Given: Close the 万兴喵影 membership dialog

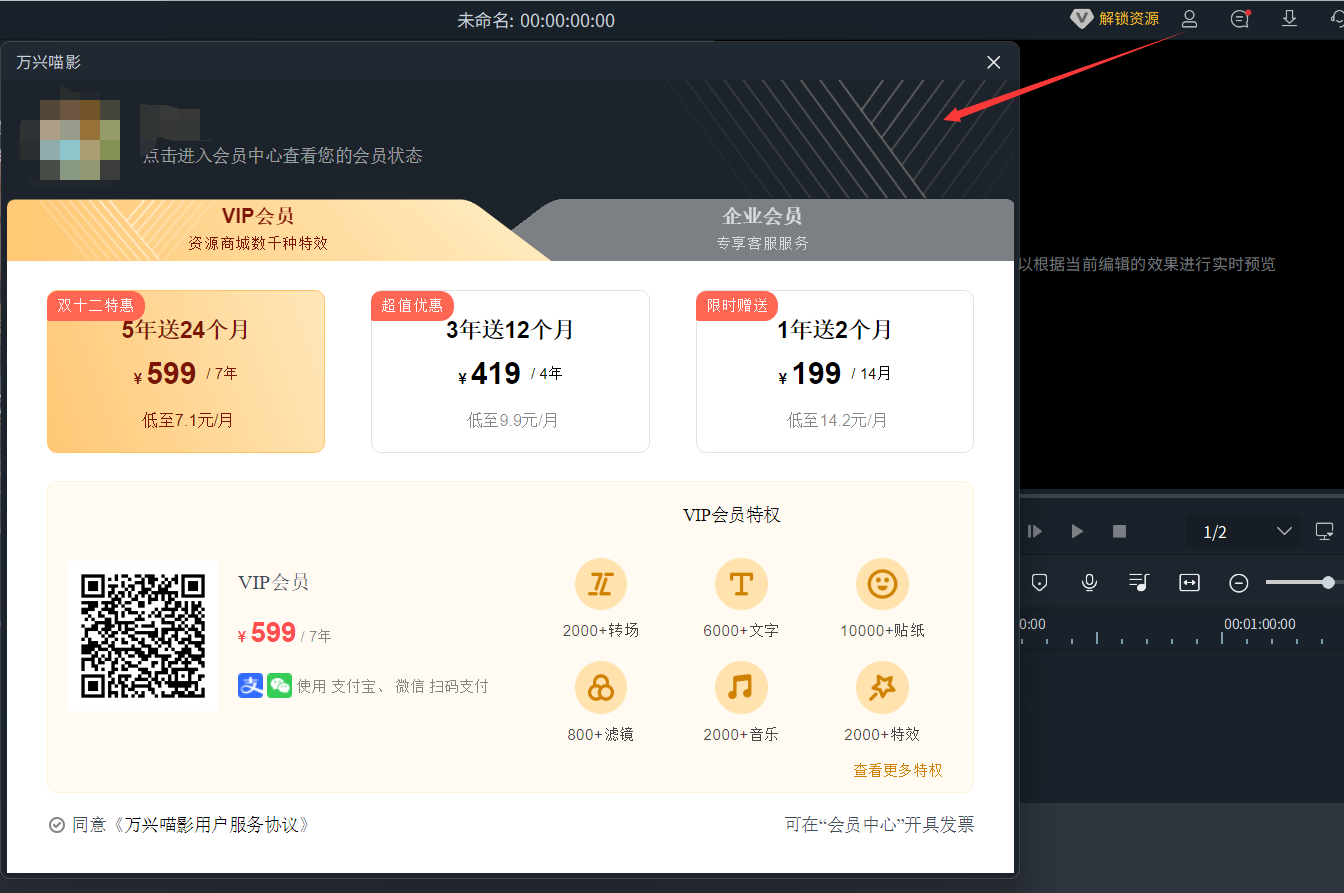Looking at the screenshot, I should coord(994,62).
